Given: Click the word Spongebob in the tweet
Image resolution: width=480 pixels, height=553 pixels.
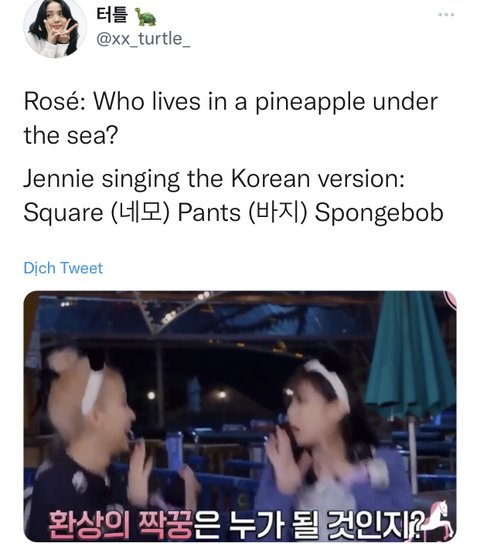Looking at the screenshot, I should tap(379, 214).
